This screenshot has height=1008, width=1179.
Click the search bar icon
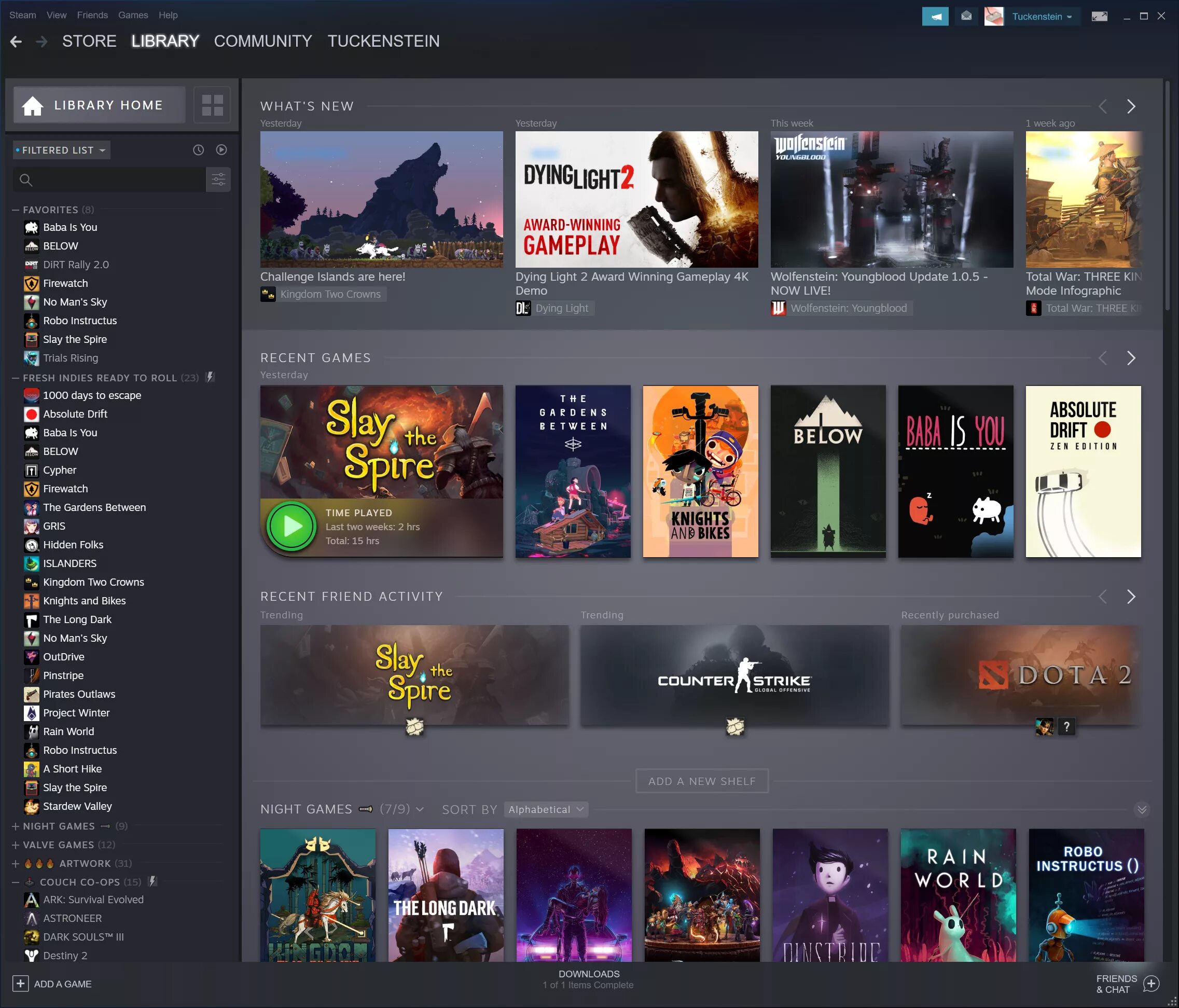coord(28,179)
